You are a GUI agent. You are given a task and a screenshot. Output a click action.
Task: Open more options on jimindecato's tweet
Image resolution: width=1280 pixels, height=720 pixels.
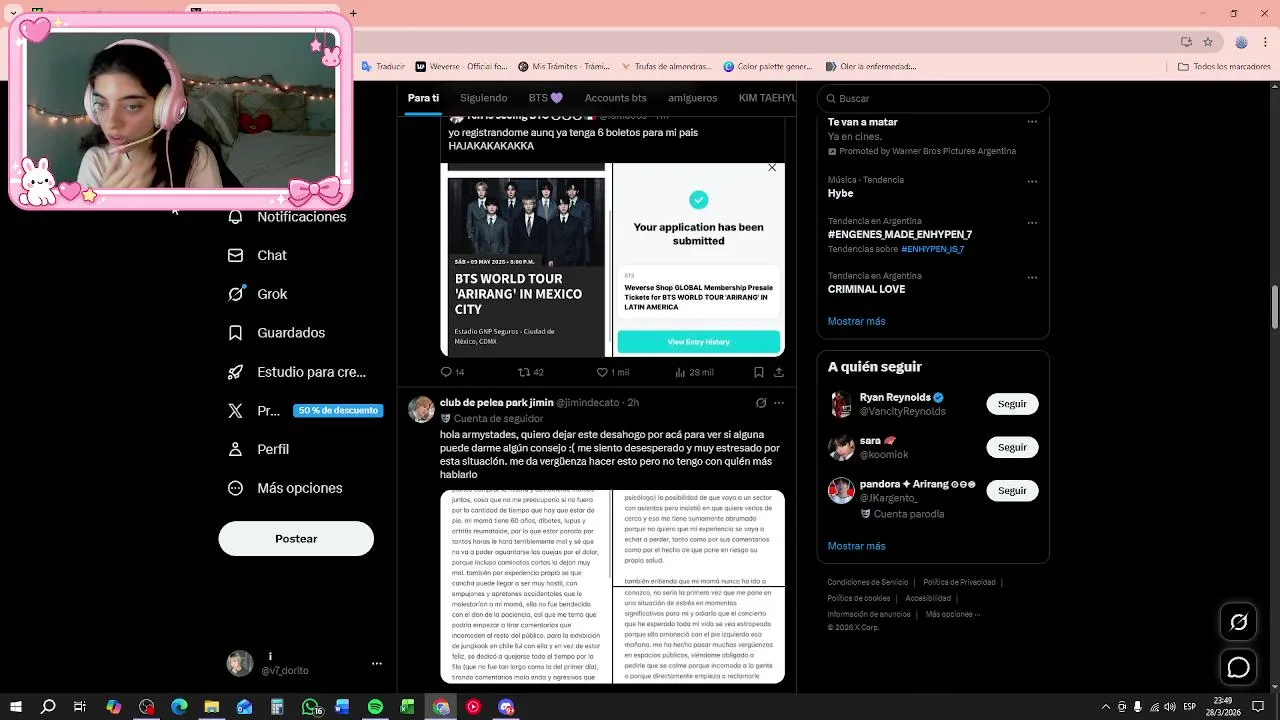tap(779, 403)
